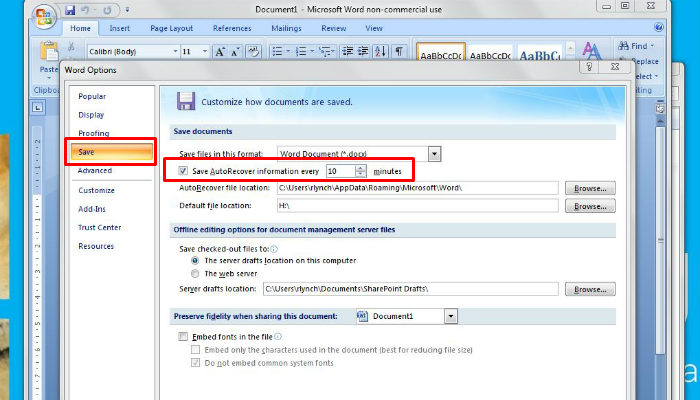
Task: Open Save files in this format dropdown
Action: pos(434,154)
